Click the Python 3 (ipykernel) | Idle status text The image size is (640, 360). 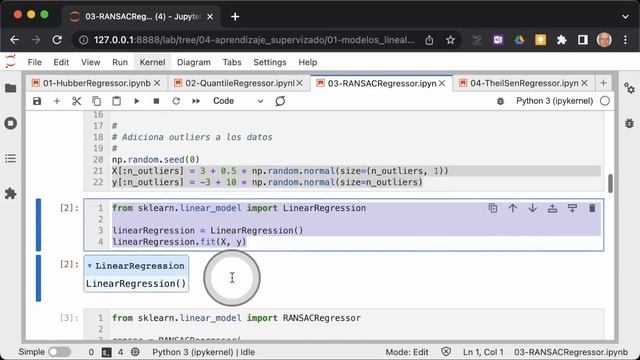point(203,352)
